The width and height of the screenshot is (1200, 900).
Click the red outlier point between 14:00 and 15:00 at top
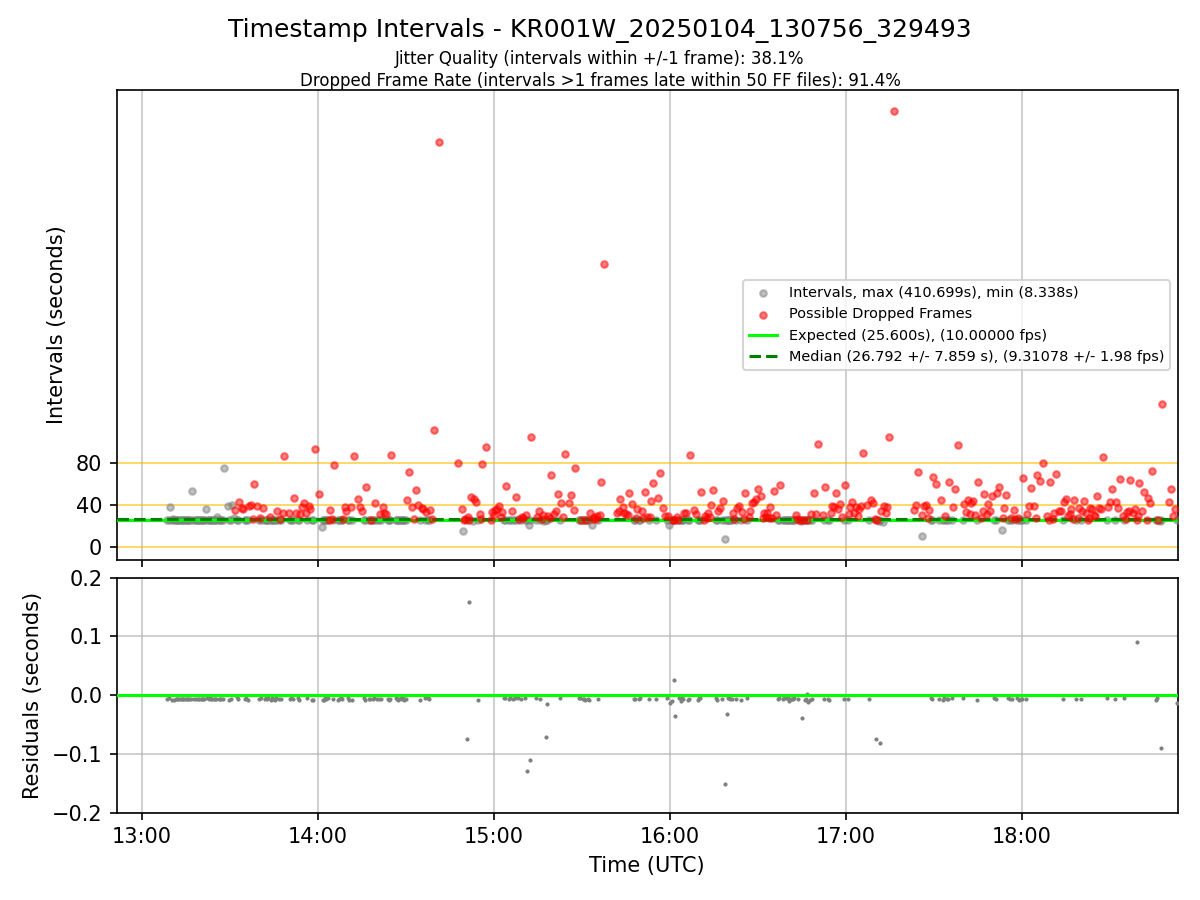coord(439,142)
